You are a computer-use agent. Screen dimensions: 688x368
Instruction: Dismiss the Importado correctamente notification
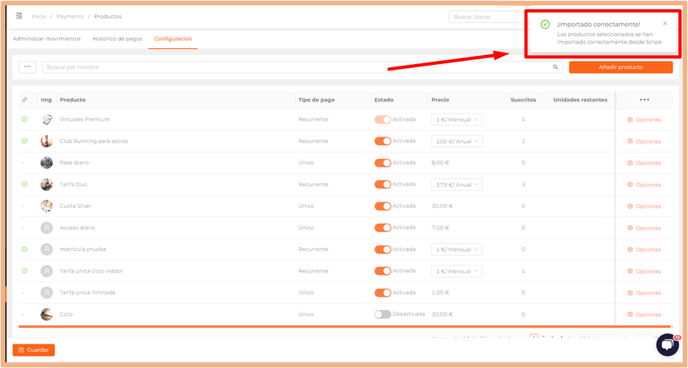coord(665,24)
